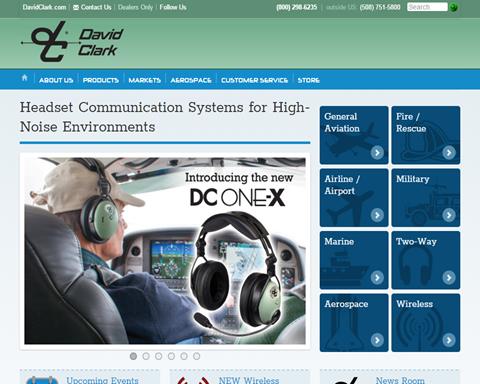Expand the Customer Service menu

coord(254,80)
